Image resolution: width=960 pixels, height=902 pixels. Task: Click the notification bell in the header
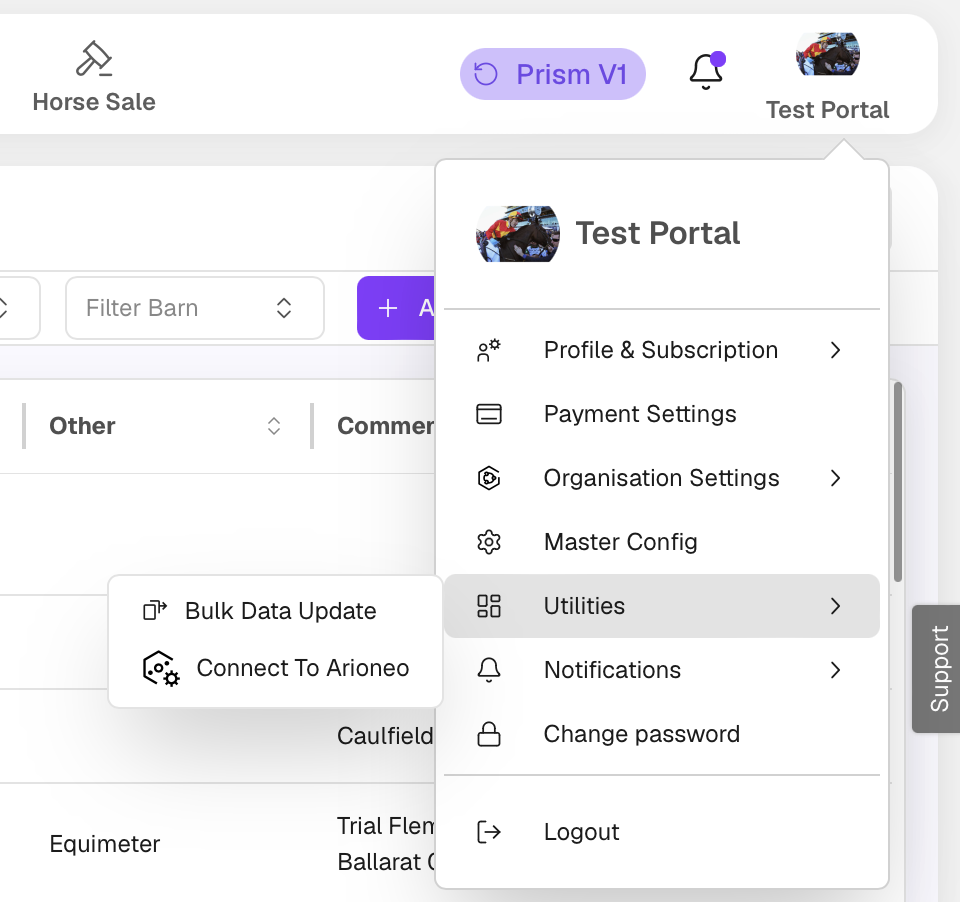pyautogui.click(x=707, y=71)
